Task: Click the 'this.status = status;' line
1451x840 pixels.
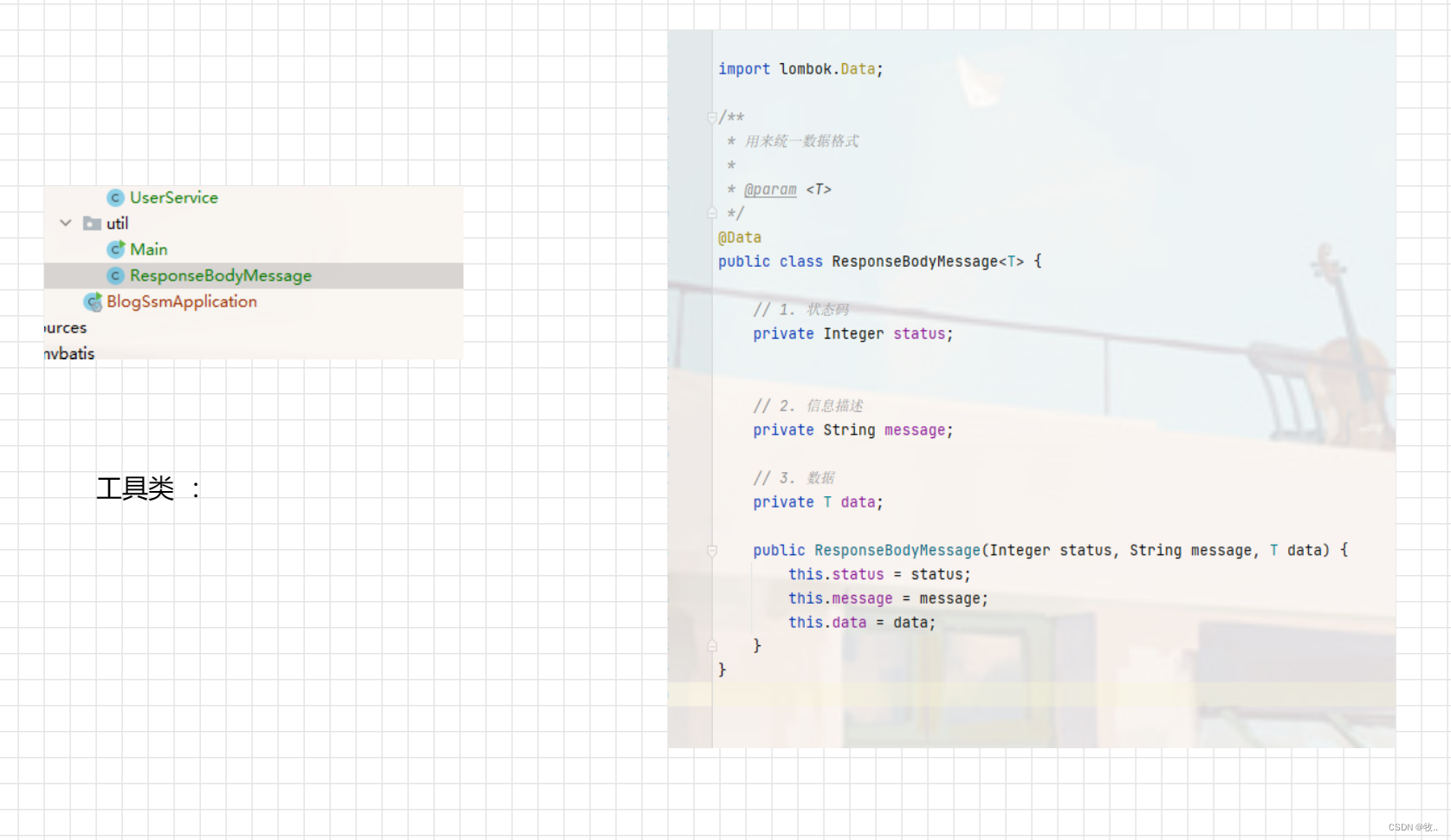Action: tap(879, 574)
